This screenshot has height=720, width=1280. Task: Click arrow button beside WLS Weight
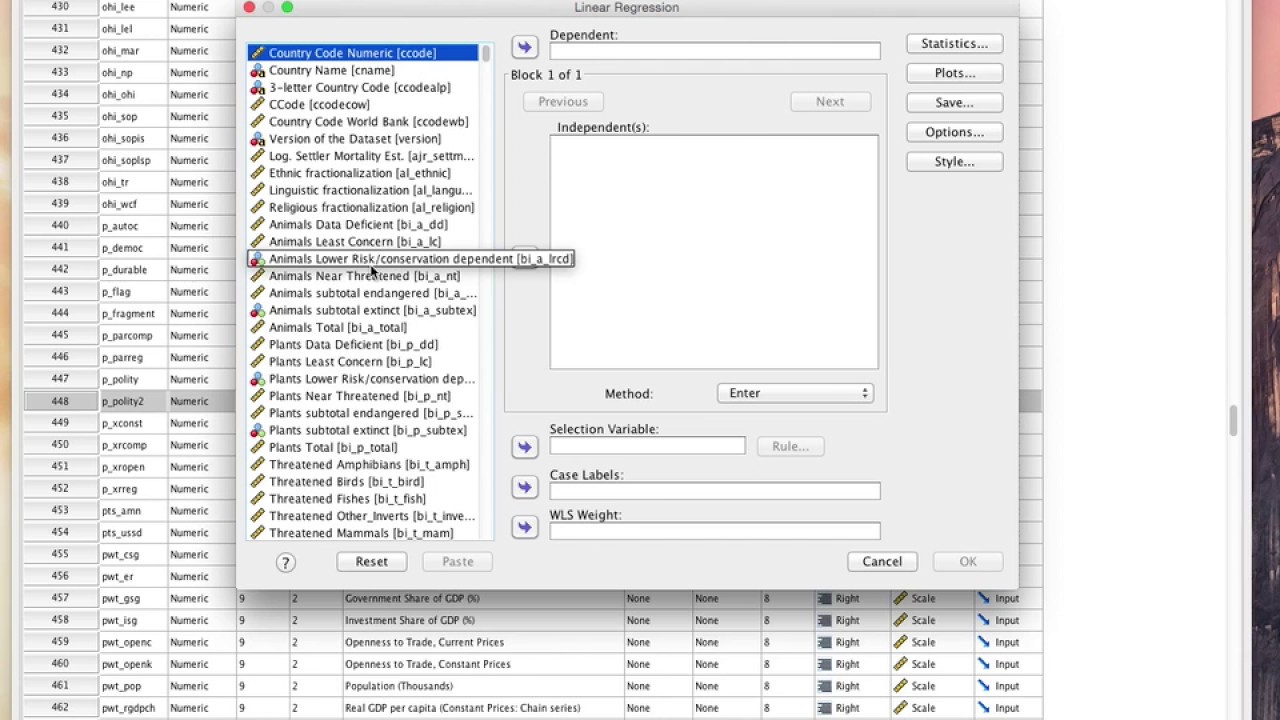click(524, 527)
